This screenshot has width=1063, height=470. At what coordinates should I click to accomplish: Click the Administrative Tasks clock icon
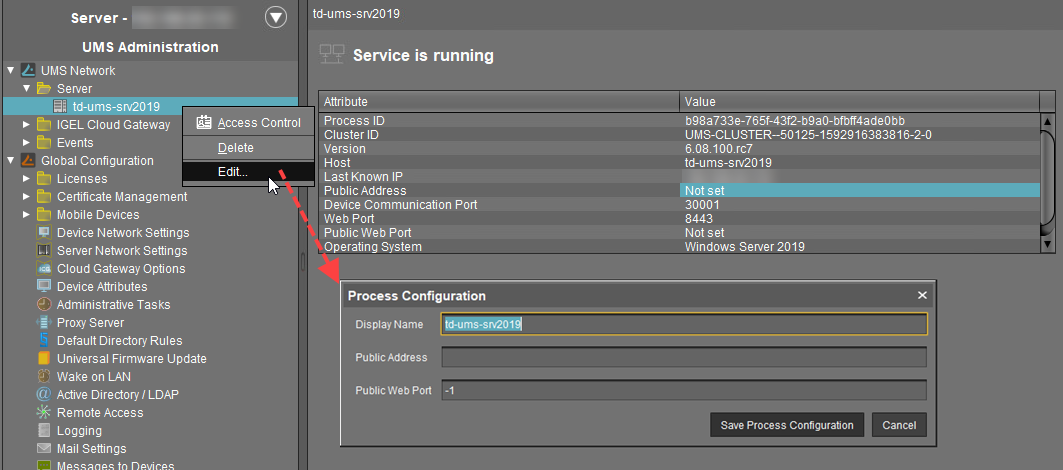pyautogui.click(x=44, y=305)
